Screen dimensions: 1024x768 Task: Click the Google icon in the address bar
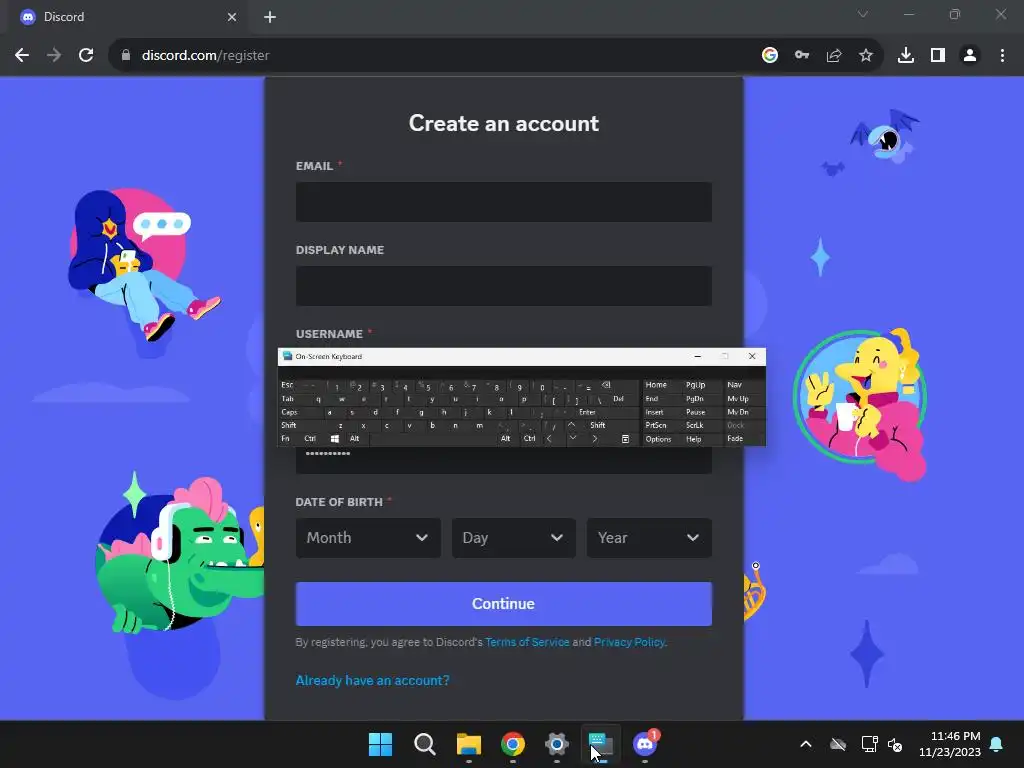[x=770, y=56]
